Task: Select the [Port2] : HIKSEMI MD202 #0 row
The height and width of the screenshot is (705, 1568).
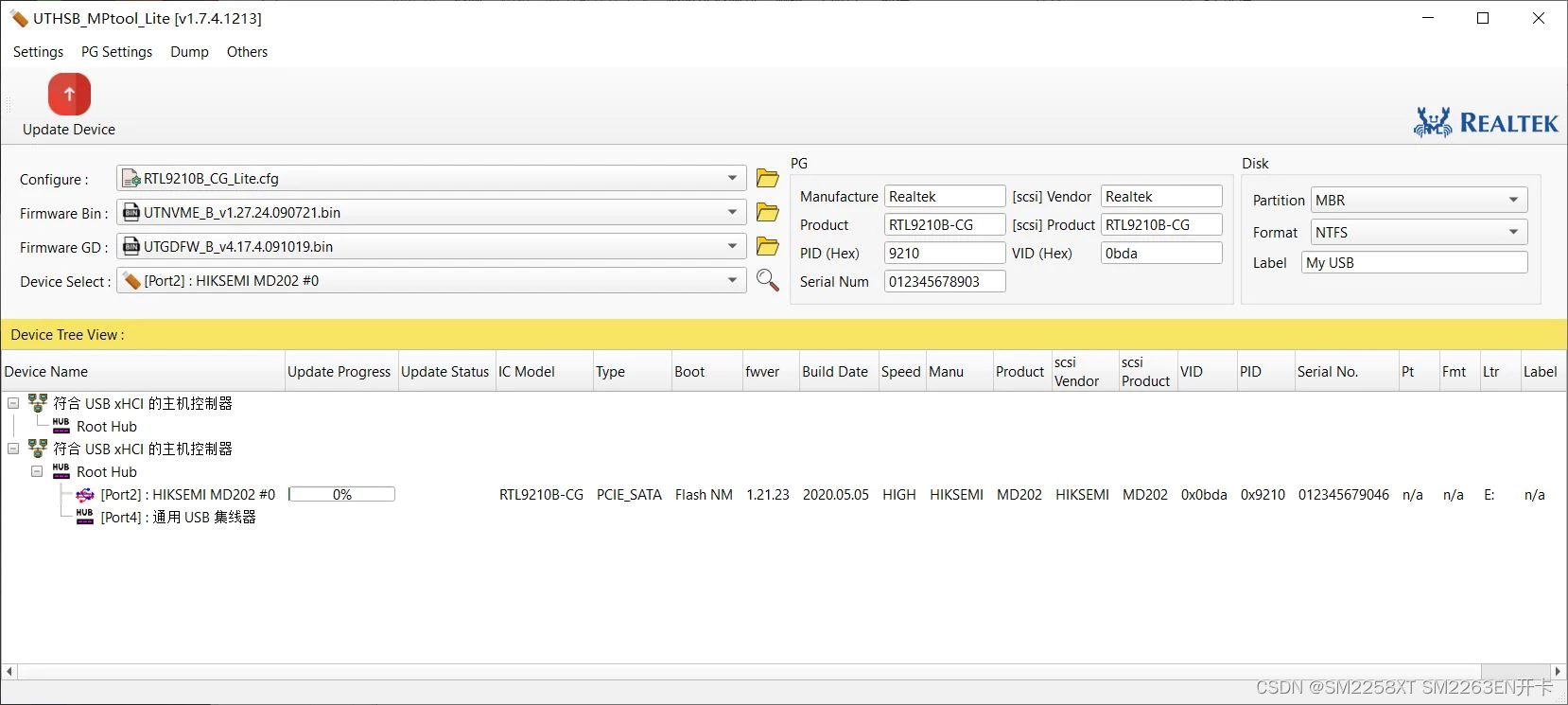Action: pos(188,494)
